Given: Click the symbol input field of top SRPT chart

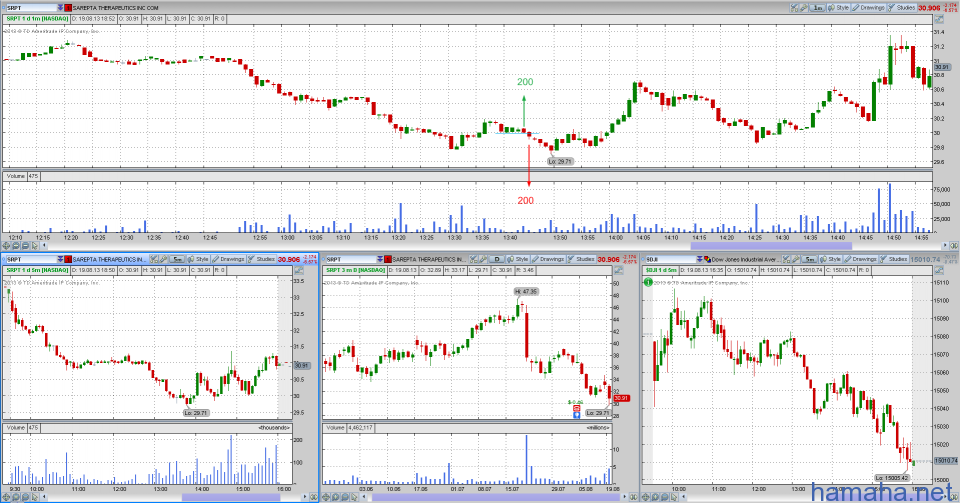Looking at the screenshot, I should (30, 7).
